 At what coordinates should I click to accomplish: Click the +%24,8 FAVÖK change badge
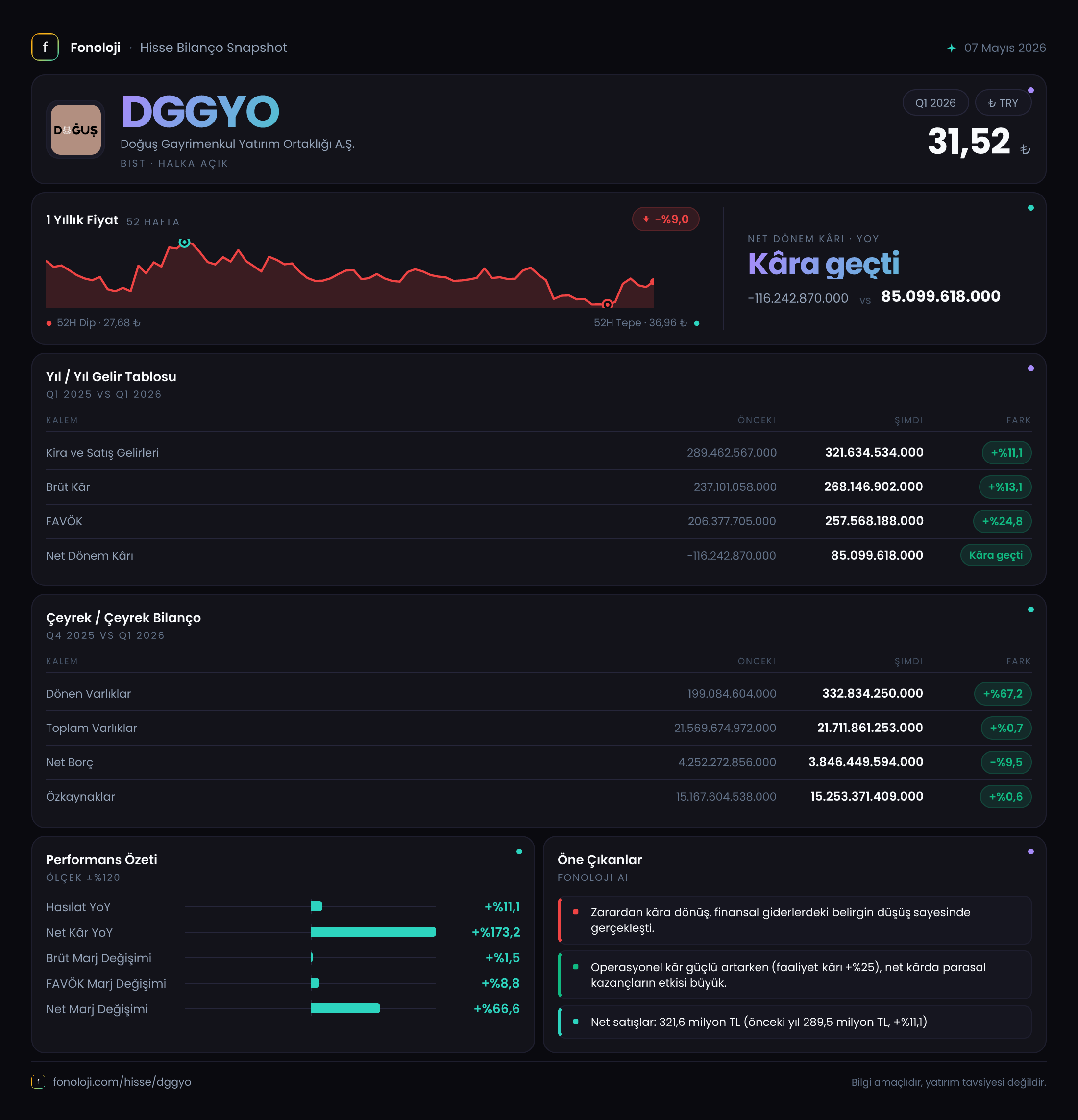tap(1002, 521)
